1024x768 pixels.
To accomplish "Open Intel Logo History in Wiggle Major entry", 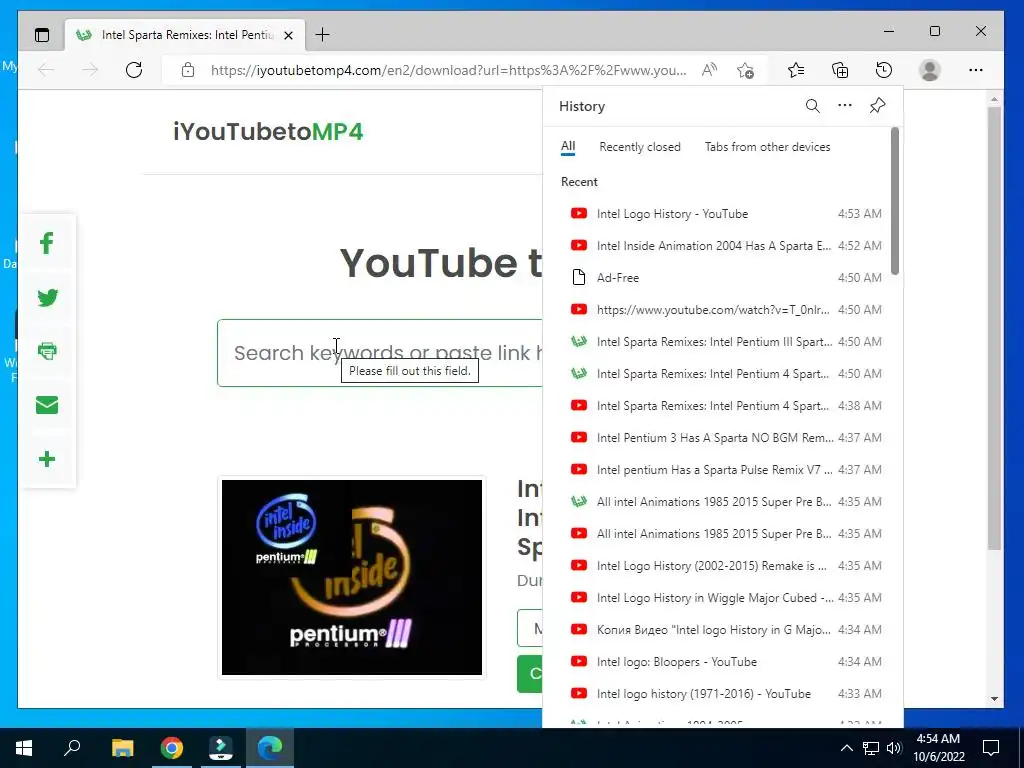I will 721,598.
